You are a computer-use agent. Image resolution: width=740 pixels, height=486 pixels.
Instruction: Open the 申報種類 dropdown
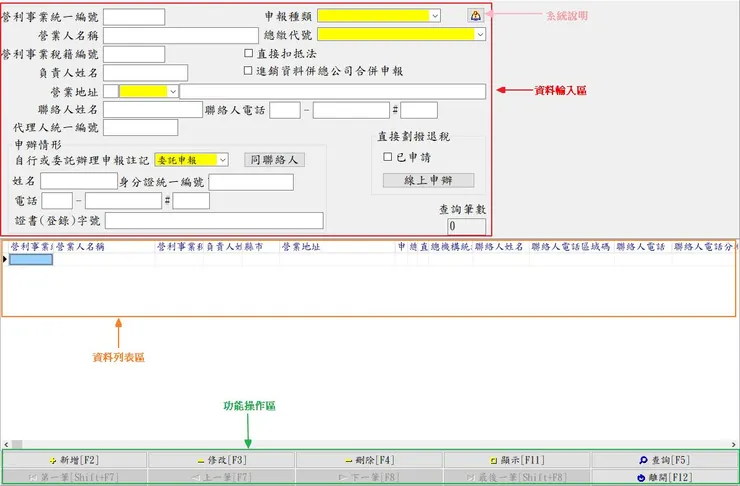point(435,16)
